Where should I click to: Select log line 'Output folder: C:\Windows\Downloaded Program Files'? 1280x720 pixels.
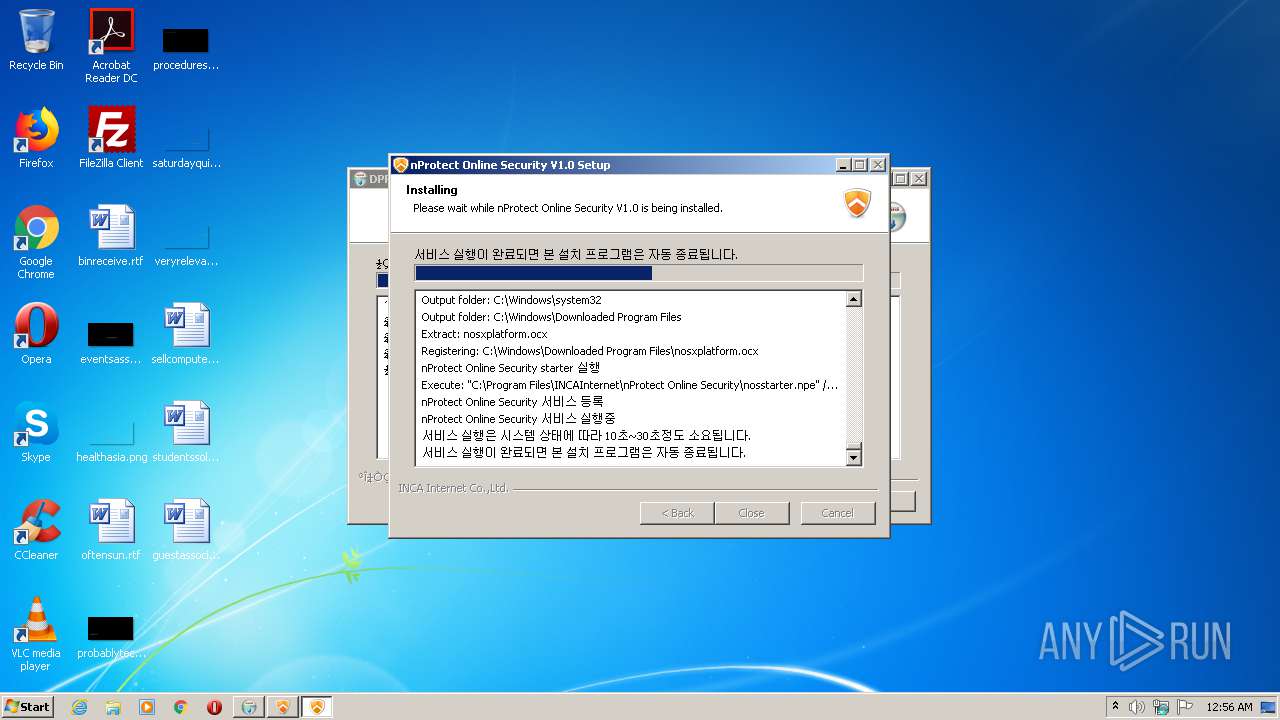coord(551,317)
